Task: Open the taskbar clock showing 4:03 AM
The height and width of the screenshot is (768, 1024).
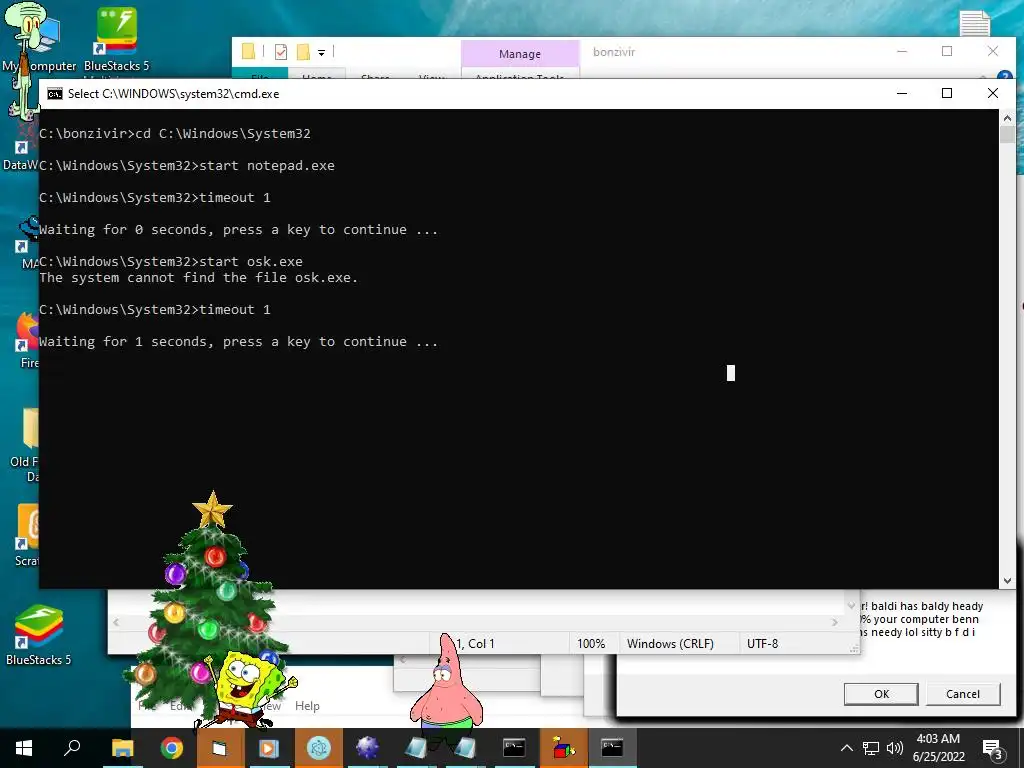Action: coord(938,748)
